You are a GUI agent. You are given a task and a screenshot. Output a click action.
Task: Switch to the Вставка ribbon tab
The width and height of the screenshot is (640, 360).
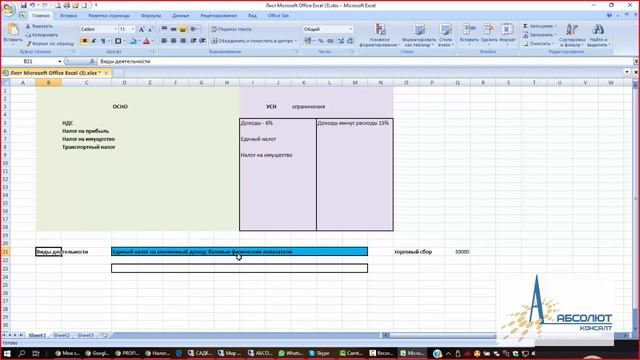(68, 16)
